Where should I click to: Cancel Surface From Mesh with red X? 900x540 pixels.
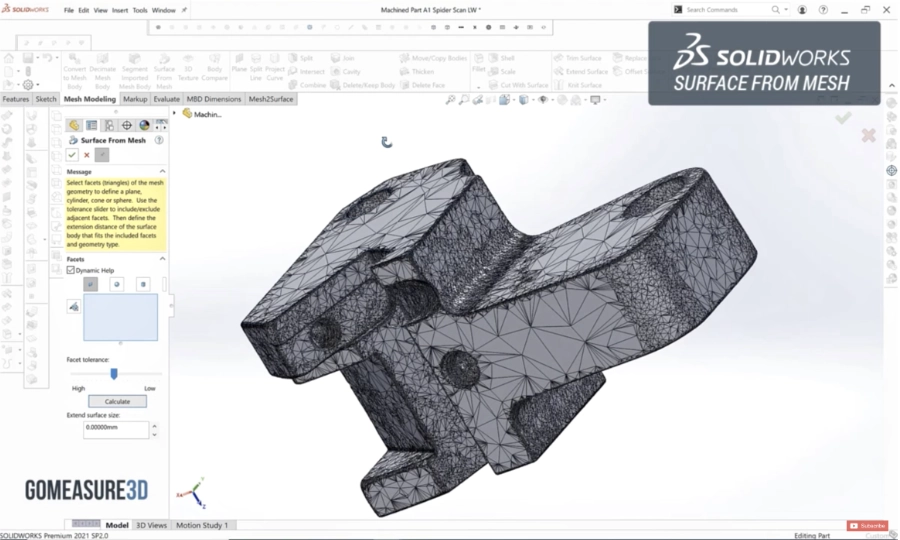point(87,155)
